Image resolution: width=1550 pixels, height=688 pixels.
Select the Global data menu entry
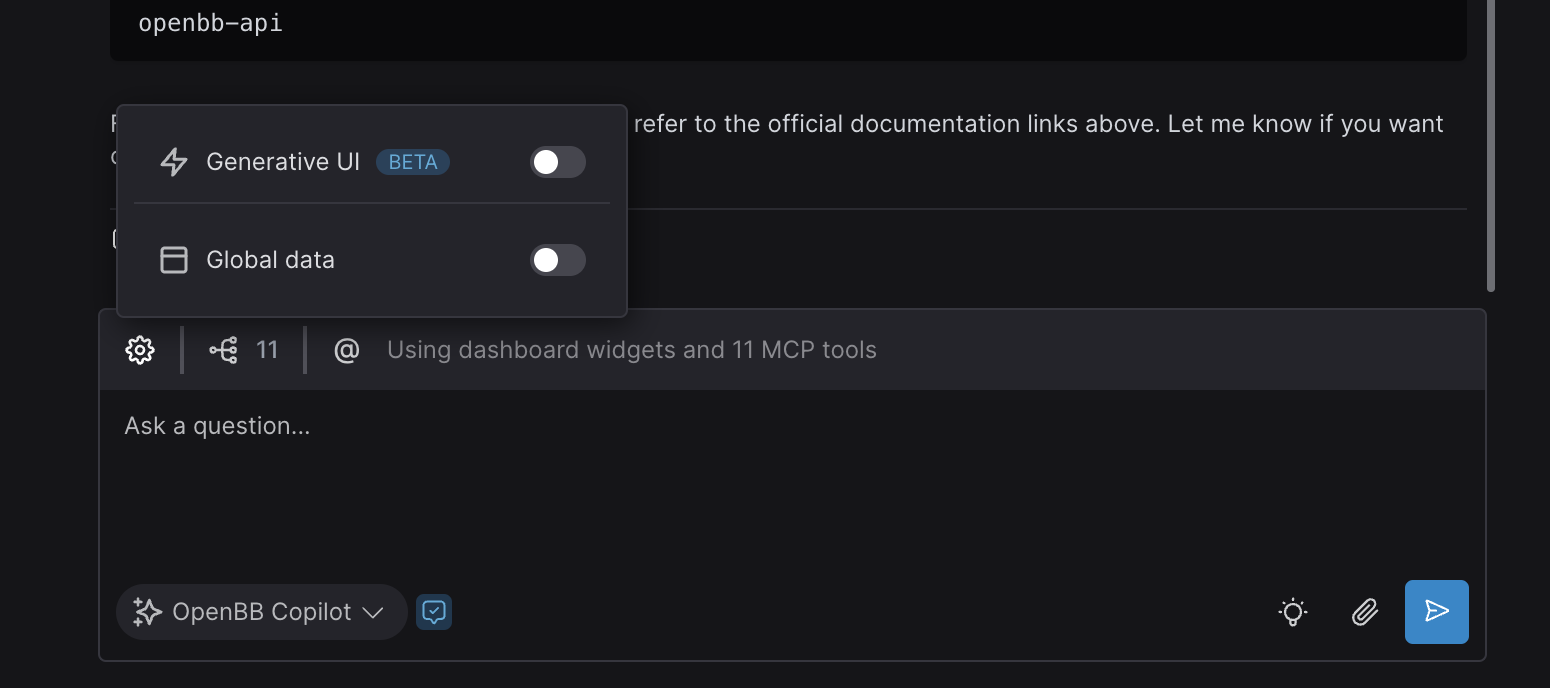tap(270, 260)
